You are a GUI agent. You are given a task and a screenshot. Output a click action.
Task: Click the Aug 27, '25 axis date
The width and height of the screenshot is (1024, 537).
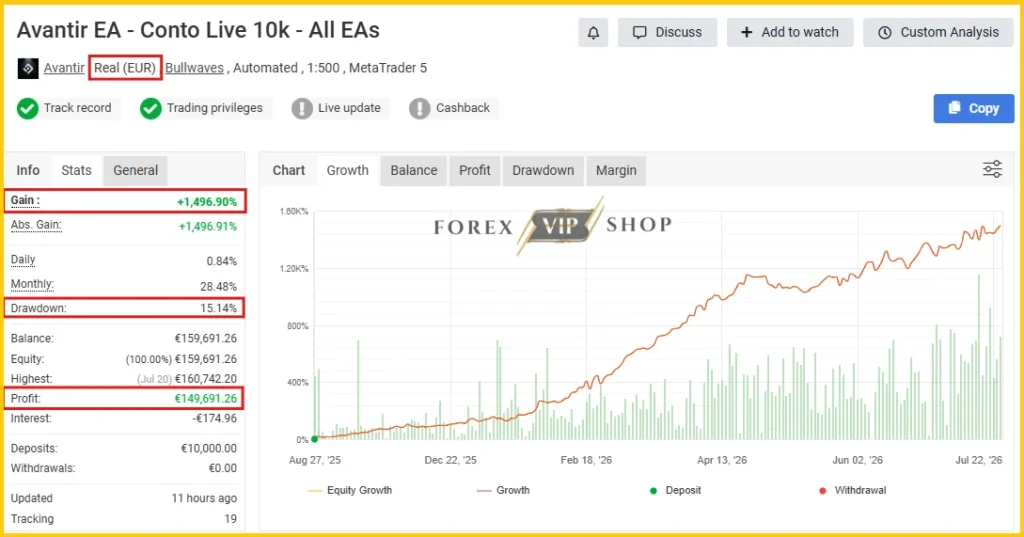pos(315,460)
